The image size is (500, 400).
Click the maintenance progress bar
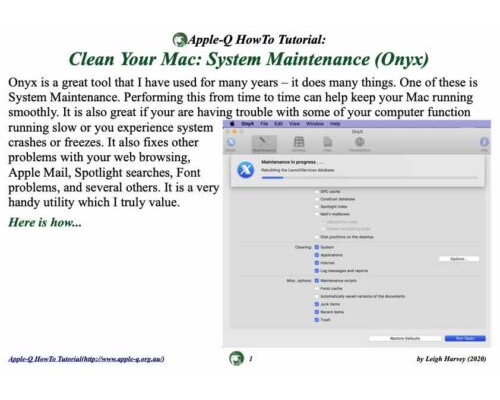pyautogui.click(x=369, y=178)
